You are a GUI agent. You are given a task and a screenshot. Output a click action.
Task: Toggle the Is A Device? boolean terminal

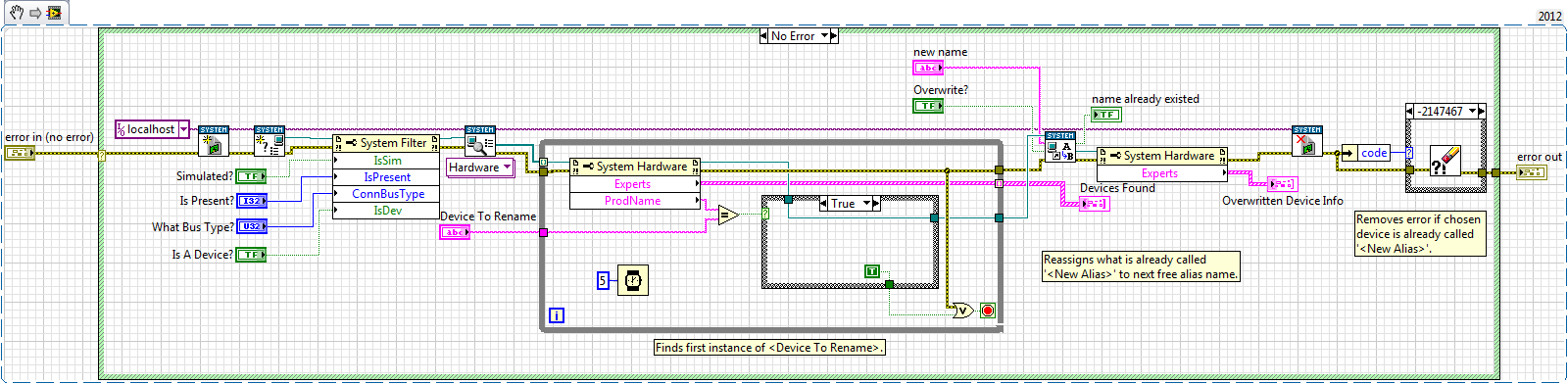tap(251, 255)
